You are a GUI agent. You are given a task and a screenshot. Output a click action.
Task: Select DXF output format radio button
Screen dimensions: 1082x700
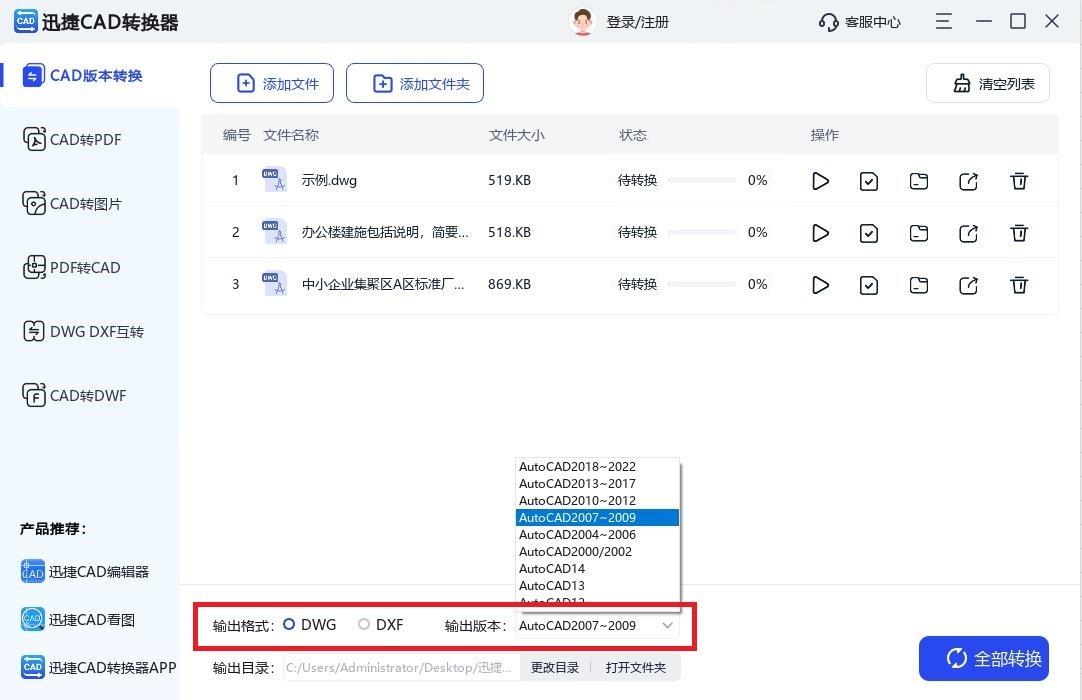pos(364,625)
